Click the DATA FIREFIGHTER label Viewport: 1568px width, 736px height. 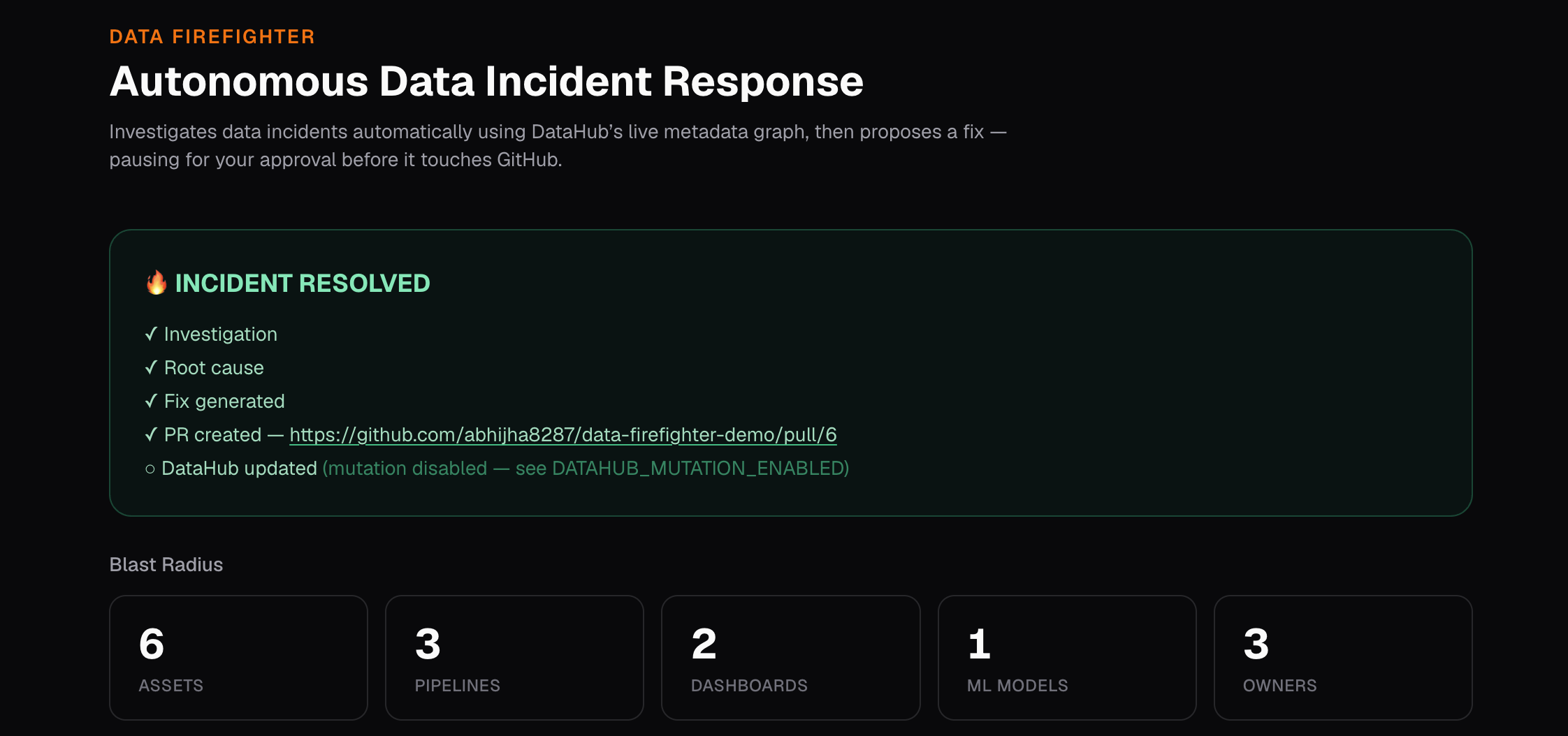coord(212,36)
